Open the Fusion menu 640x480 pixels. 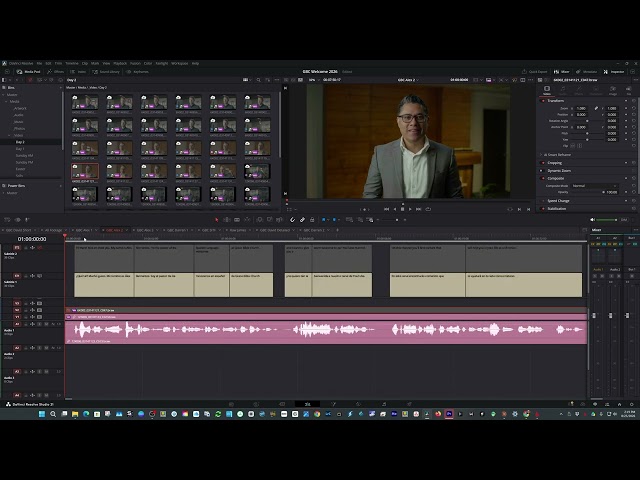coord(135,63)
